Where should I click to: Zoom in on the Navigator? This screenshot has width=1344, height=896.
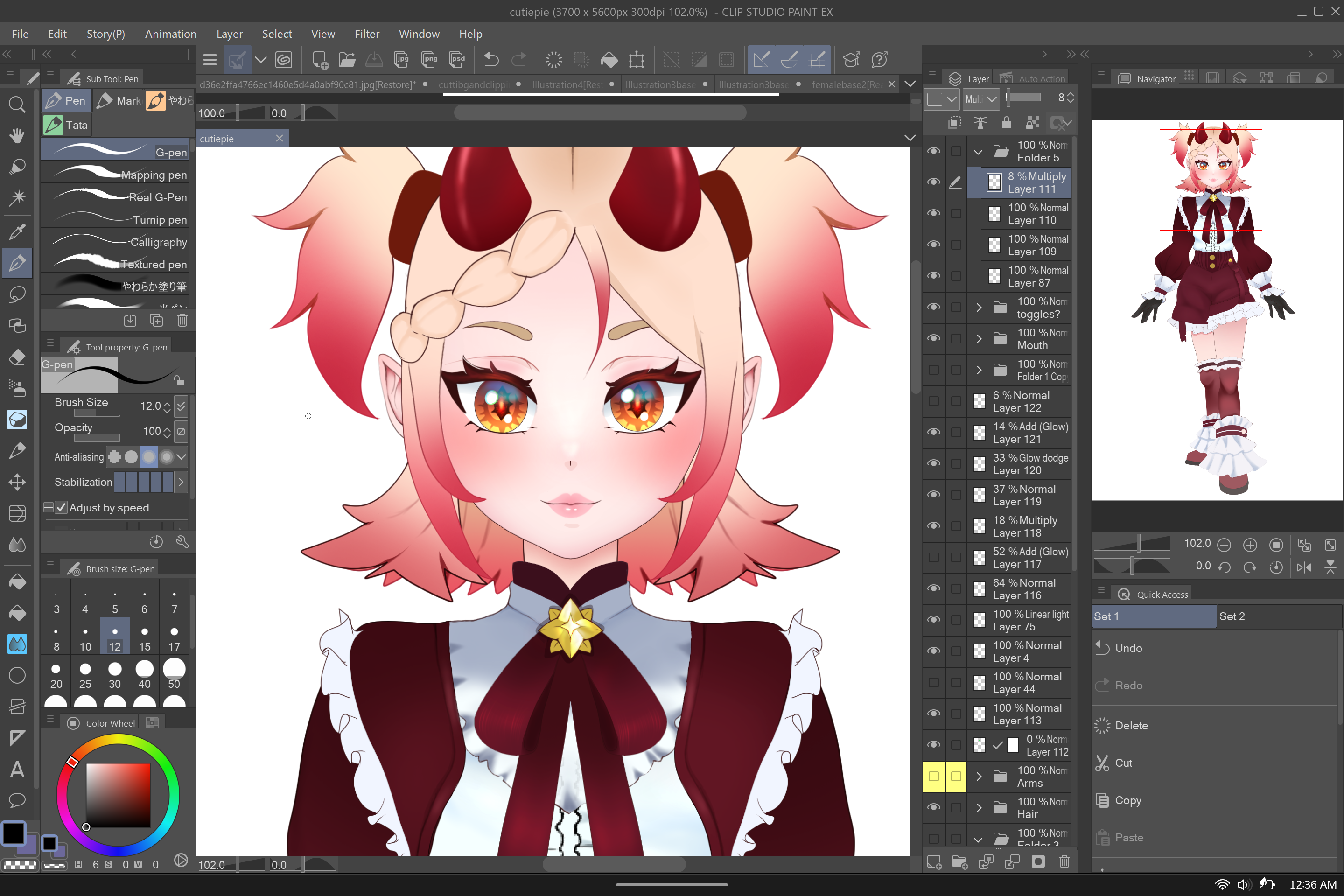pos(1250,545)
